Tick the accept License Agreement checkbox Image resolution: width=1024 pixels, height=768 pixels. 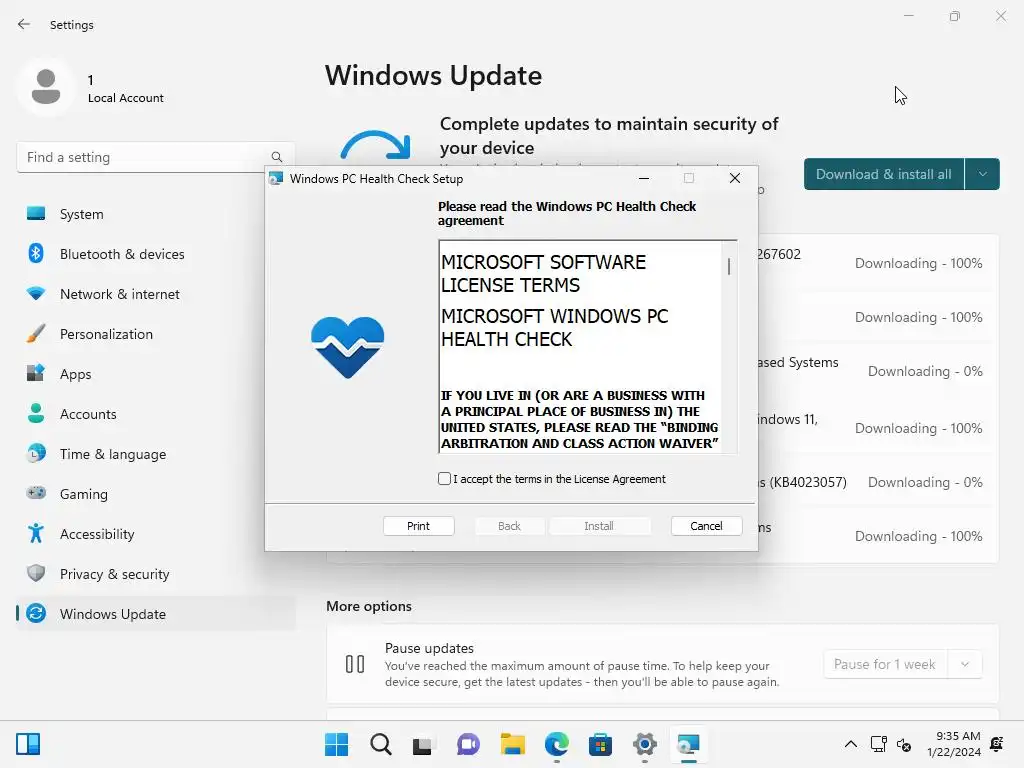coord(444,479)
